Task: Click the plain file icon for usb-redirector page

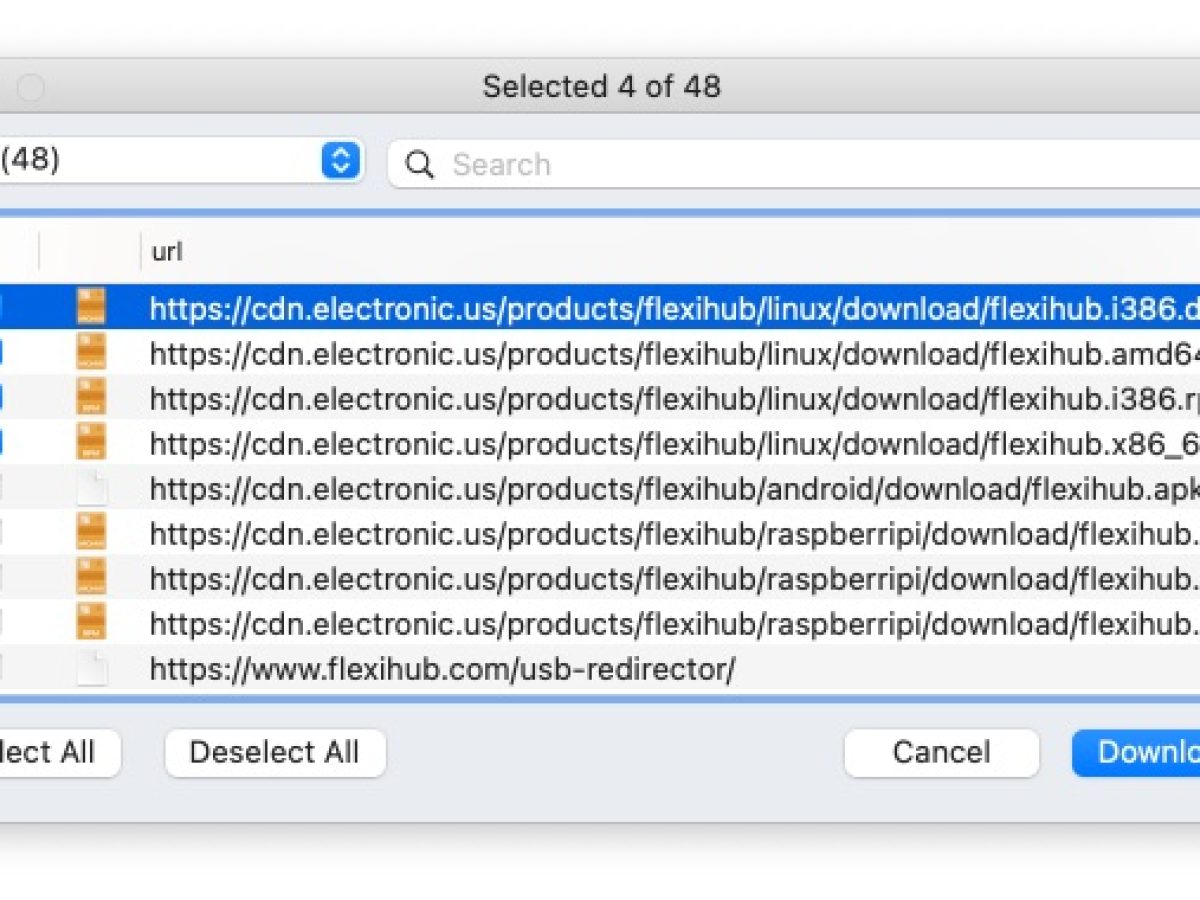Action: coord(93,668)
